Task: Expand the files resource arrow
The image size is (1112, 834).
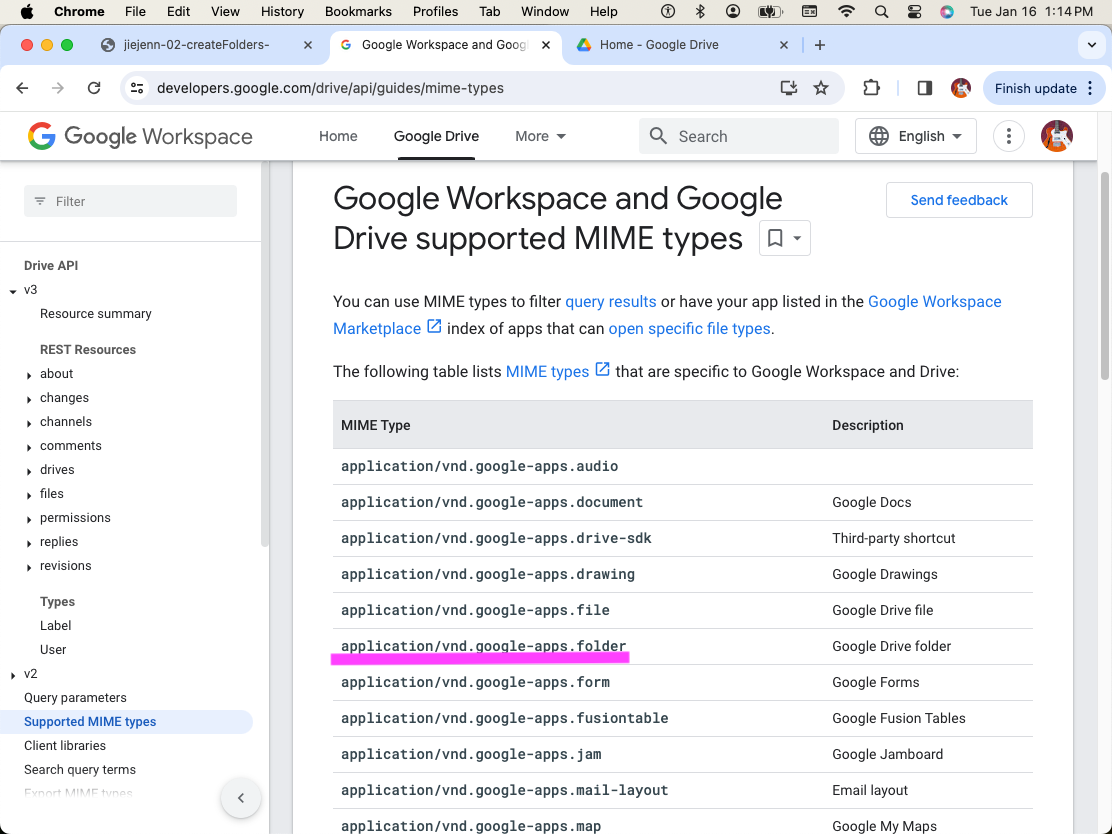Action: [x=29, y=495]
